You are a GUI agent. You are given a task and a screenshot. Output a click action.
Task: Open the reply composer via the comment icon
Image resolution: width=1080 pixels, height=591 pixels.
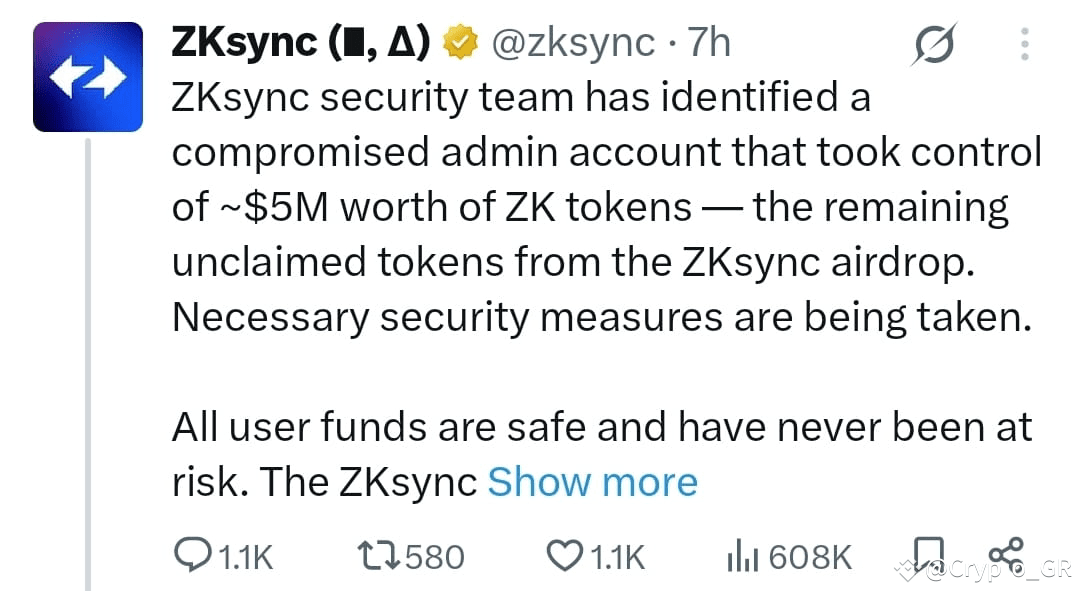click(194, 555)
